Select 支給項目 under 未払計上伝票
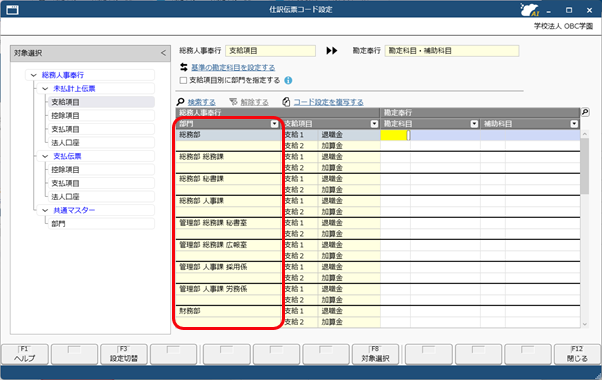Viewport: 602px width, 380px height. (x=101, y=102)
